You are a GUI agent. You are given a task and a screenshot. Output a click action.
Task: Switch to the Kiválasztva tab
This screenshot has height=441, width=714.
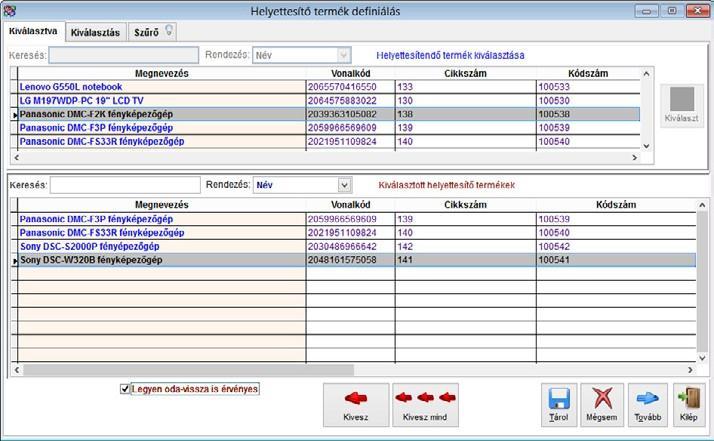[33, 31]
